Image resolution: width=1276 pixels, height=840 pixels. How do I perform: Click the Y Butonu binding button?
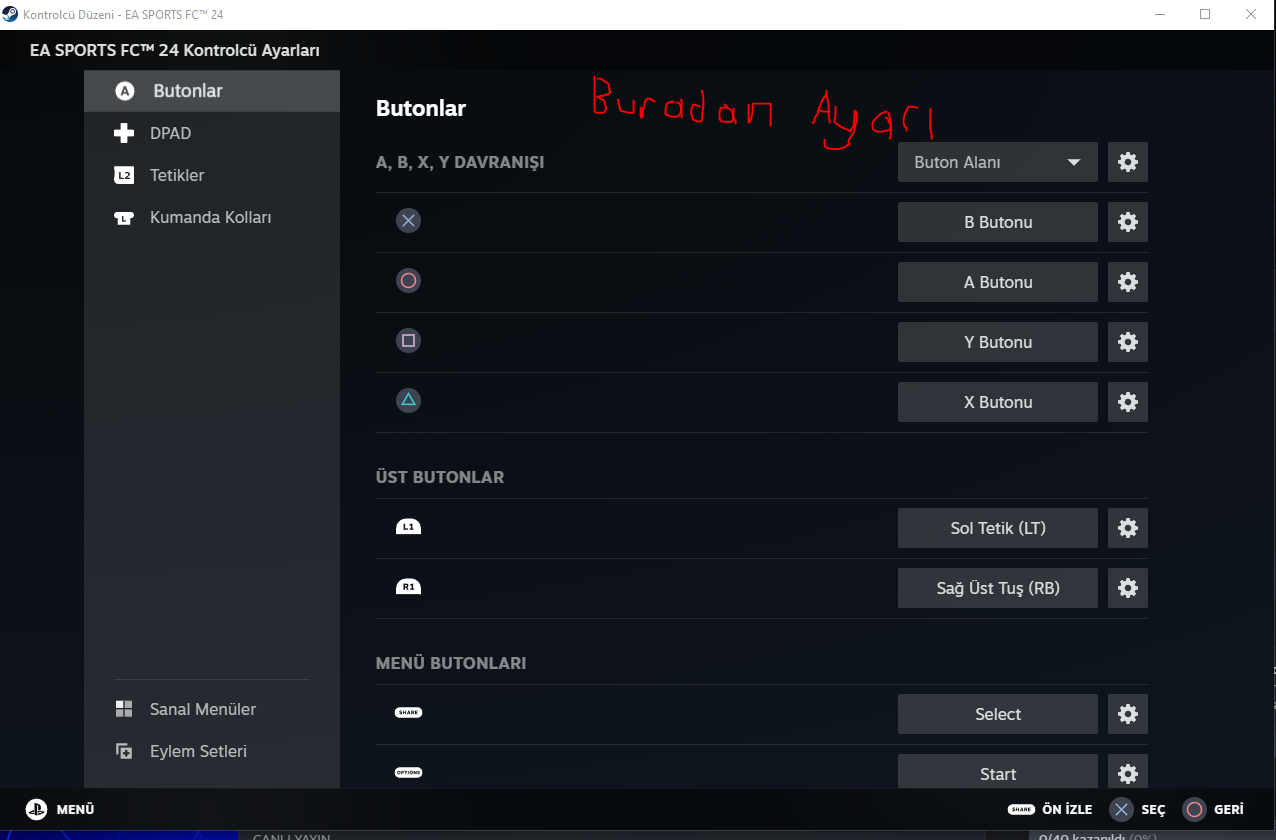(998, 342)
